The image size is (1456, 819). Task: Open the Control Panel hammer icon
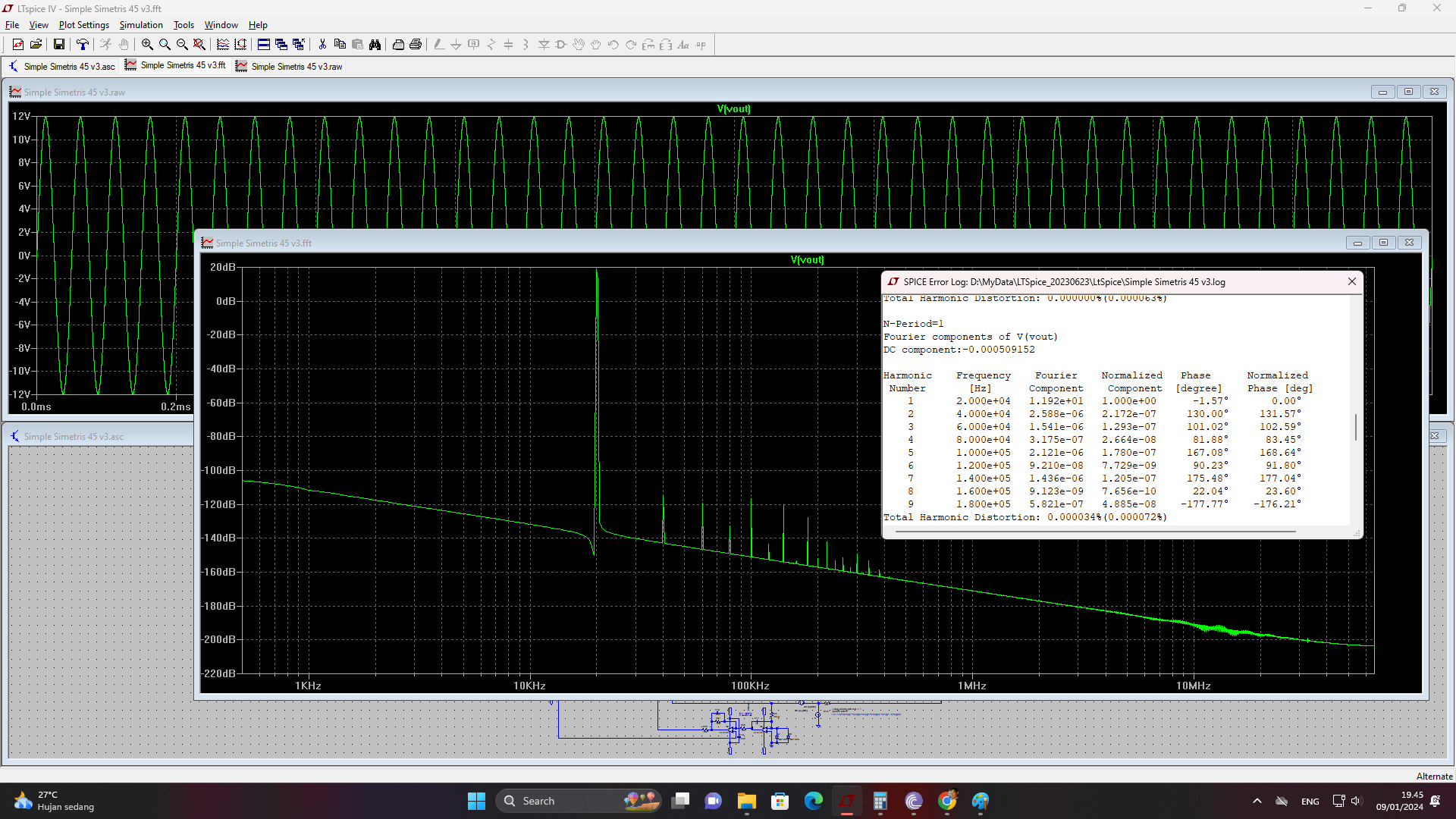pyautogui.click(x=83, y=45)
